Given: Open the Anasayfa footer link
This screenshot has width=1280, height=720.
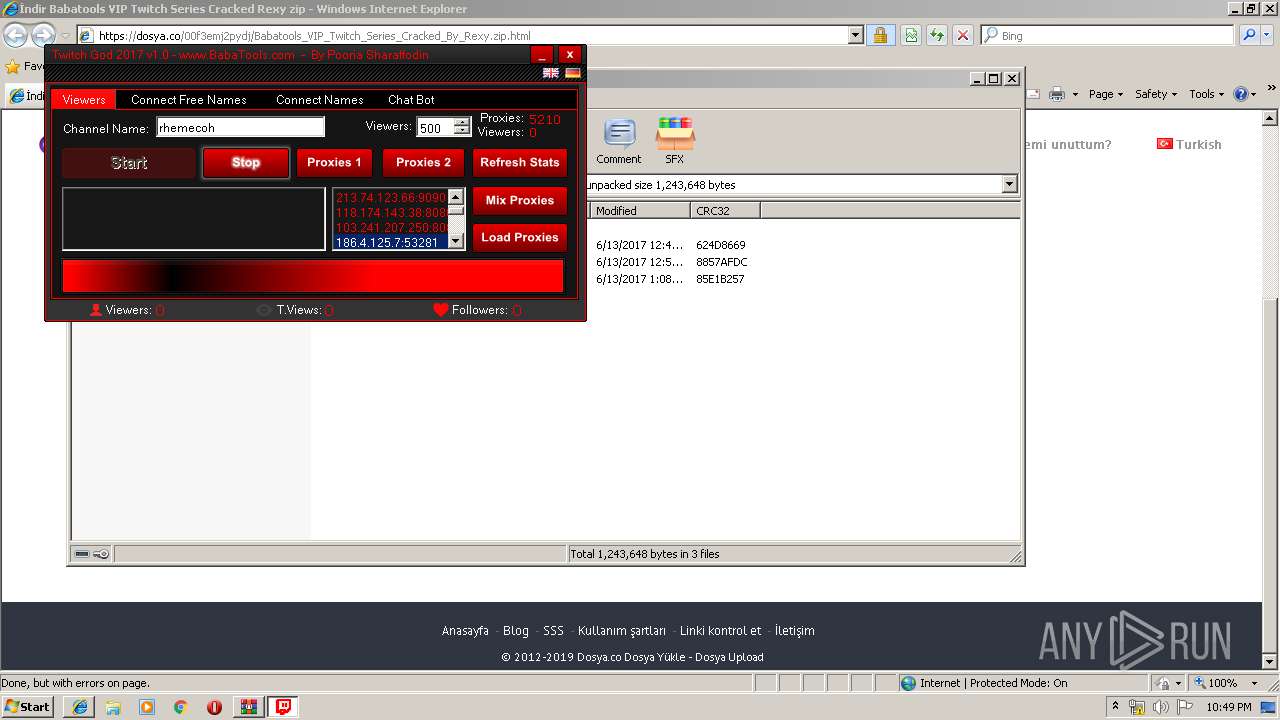Looking at the screenshot, I should tap(465, 630).
